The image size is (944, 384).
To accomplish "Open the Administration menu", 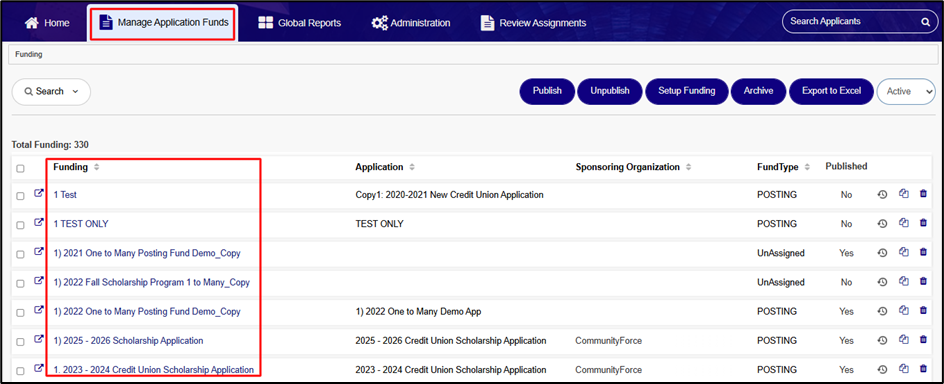I will point(411,23).
